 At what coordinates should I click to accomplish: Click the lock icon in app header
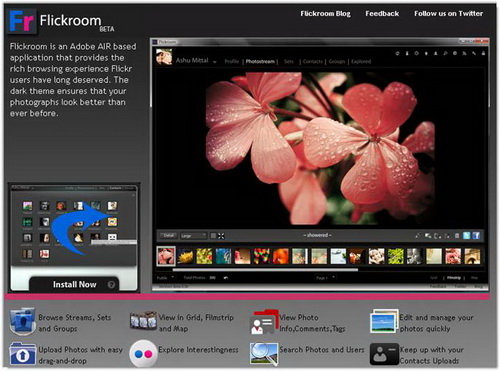point(483,53)
